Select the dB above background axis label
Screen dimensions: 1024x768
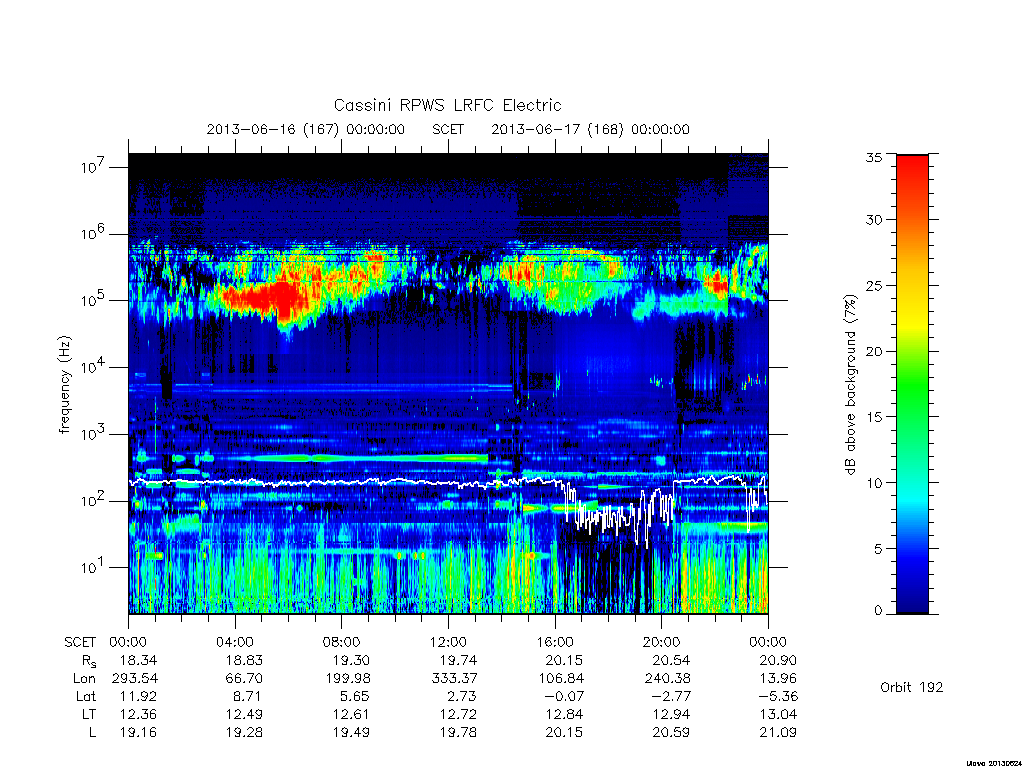pyautogui.click(x=850, y=385)
